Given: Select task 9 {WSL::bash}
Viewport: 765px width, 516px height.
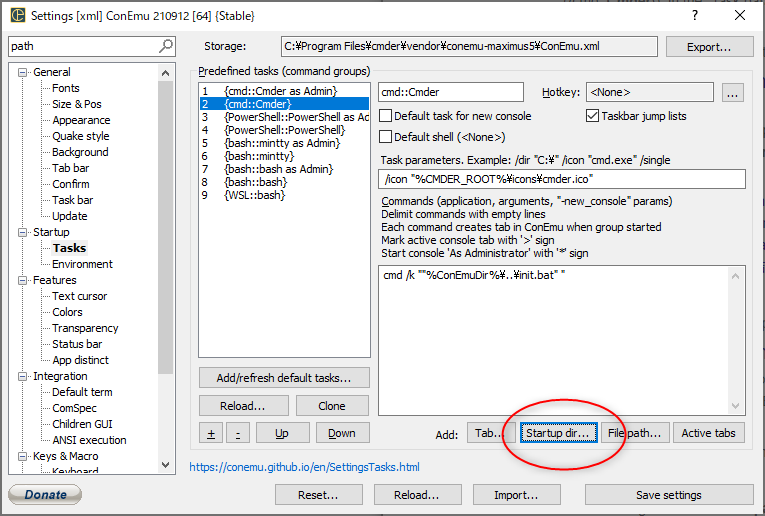Looking at the screenshot, I should (284, 195).
